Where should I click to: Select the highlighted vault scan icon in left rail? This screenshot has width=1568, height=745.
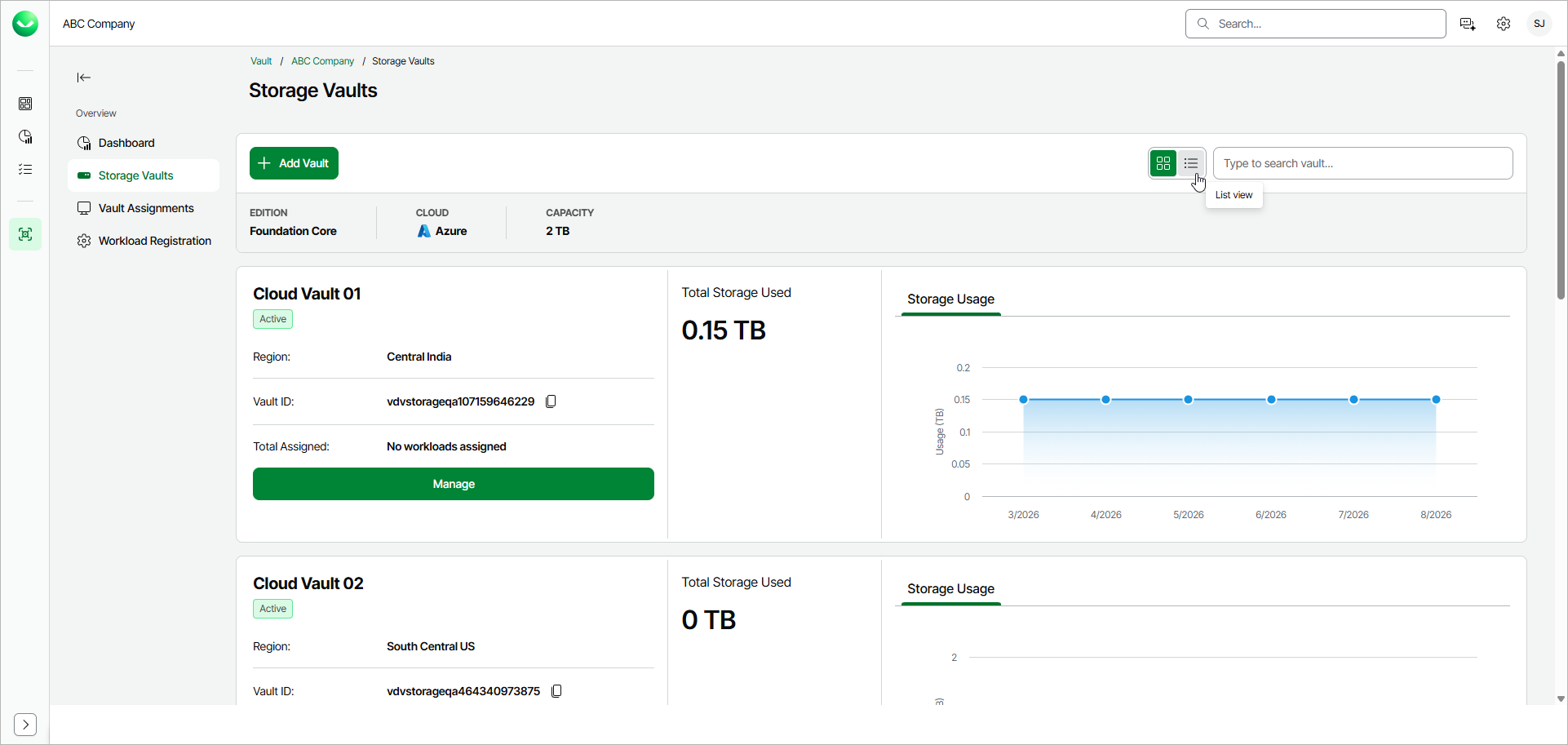click(25, 234)
